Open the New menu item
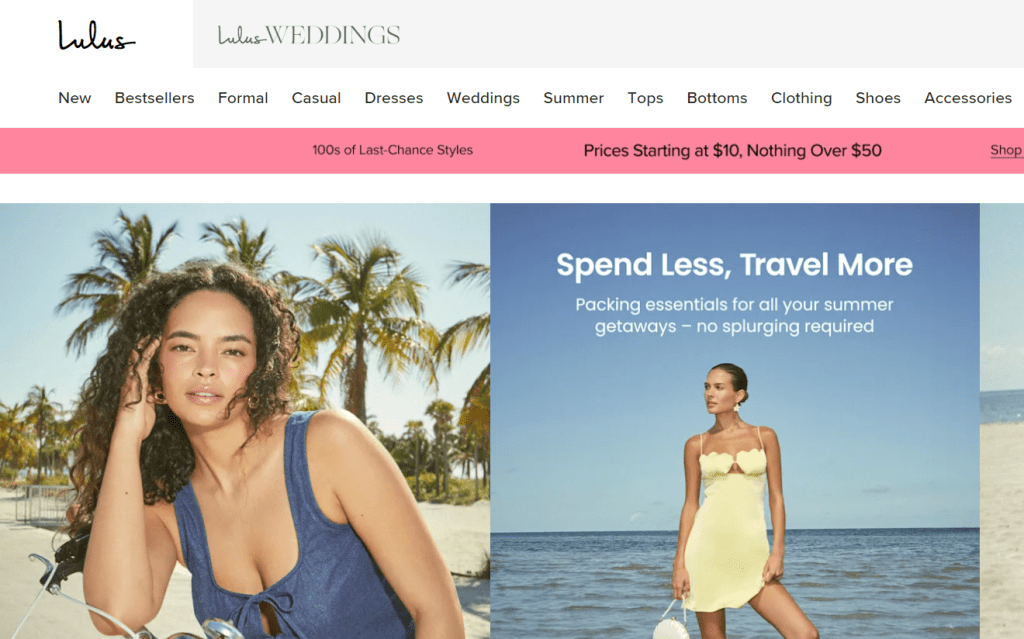Screen dimensions: 1024x639 pos(74,98)
